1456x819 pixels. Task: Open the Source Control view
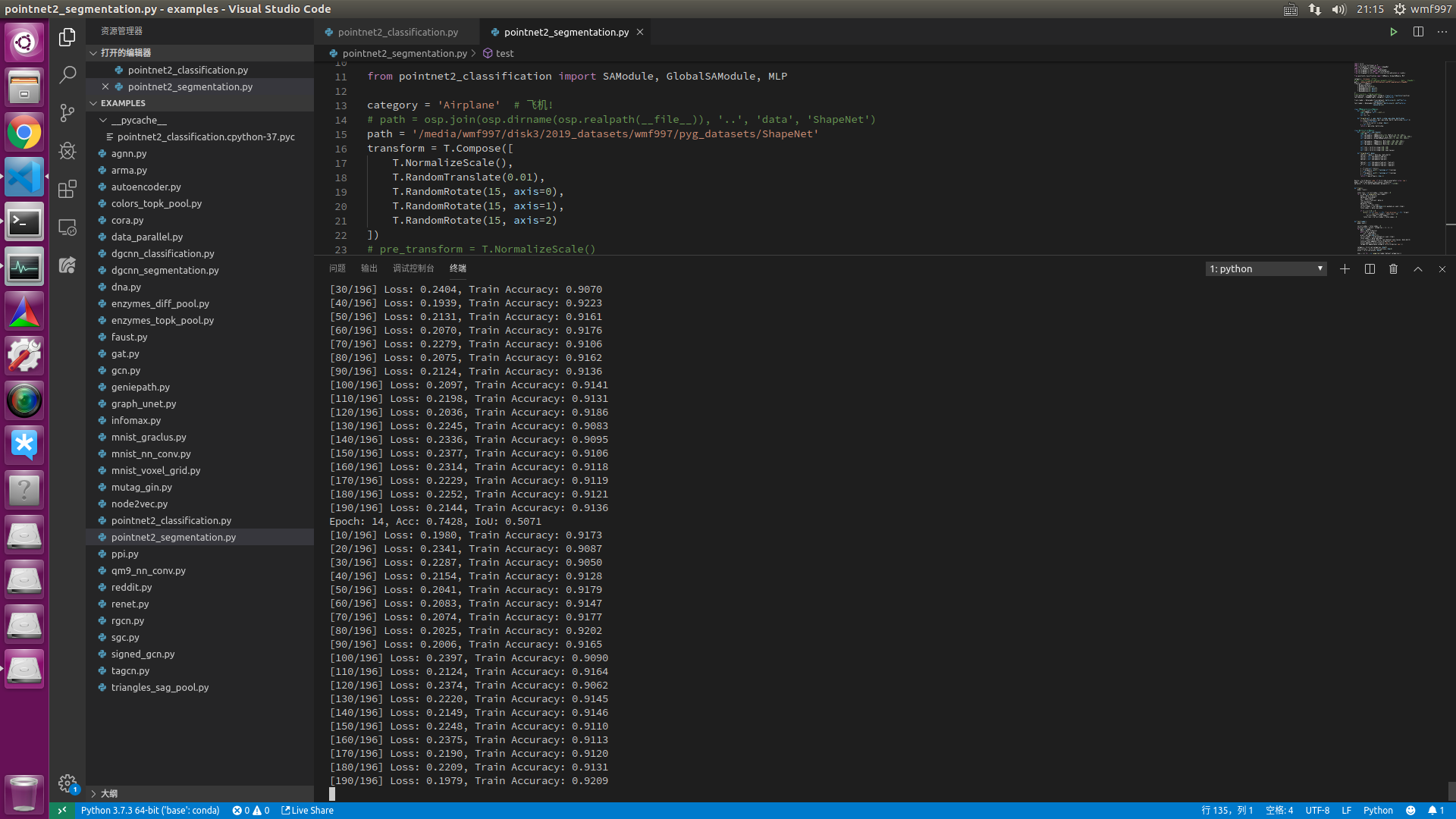coord(67,112)
